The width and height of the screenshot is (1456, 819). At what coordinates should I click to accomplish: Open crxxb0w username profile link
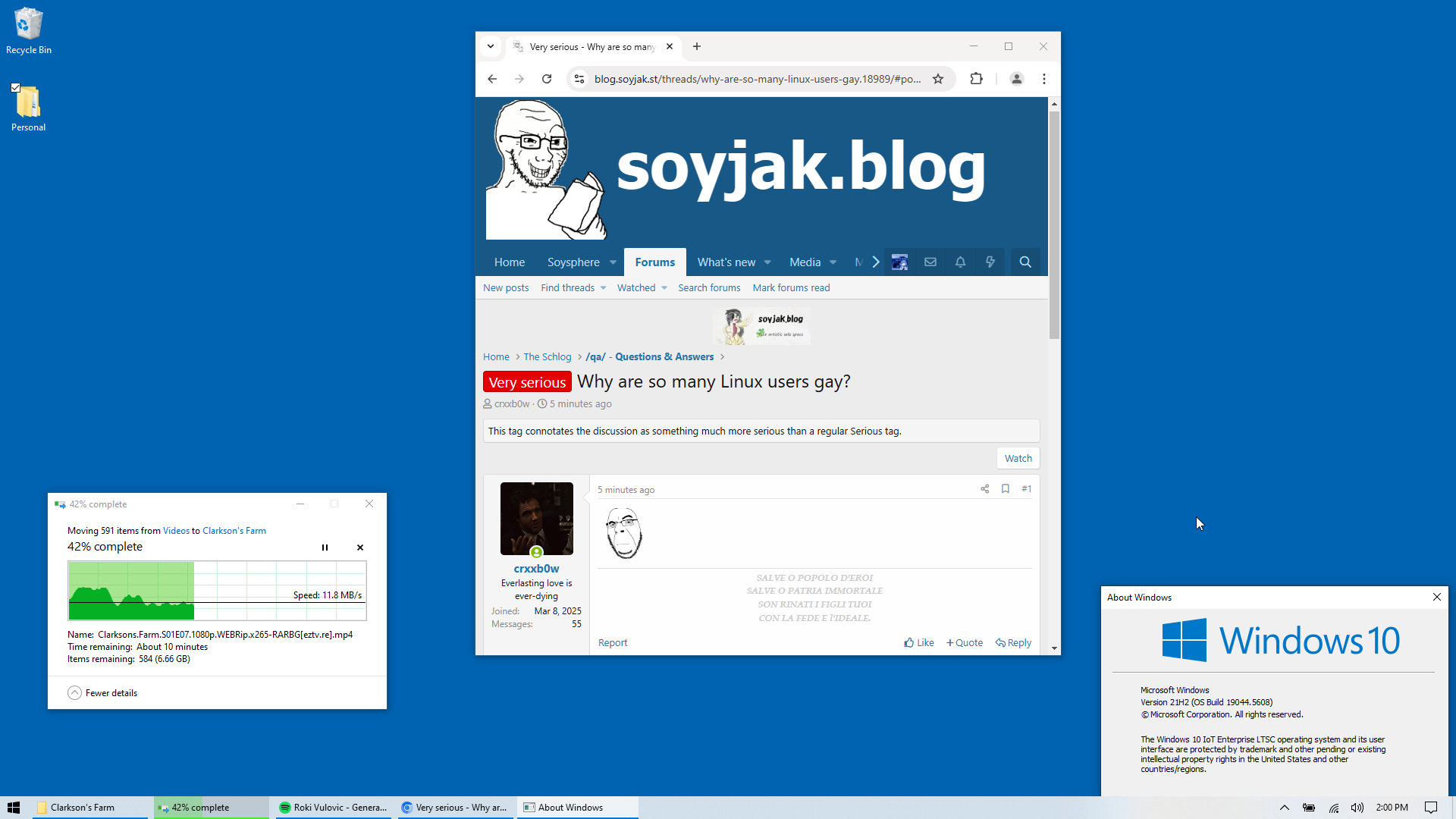tap(536, 569)
